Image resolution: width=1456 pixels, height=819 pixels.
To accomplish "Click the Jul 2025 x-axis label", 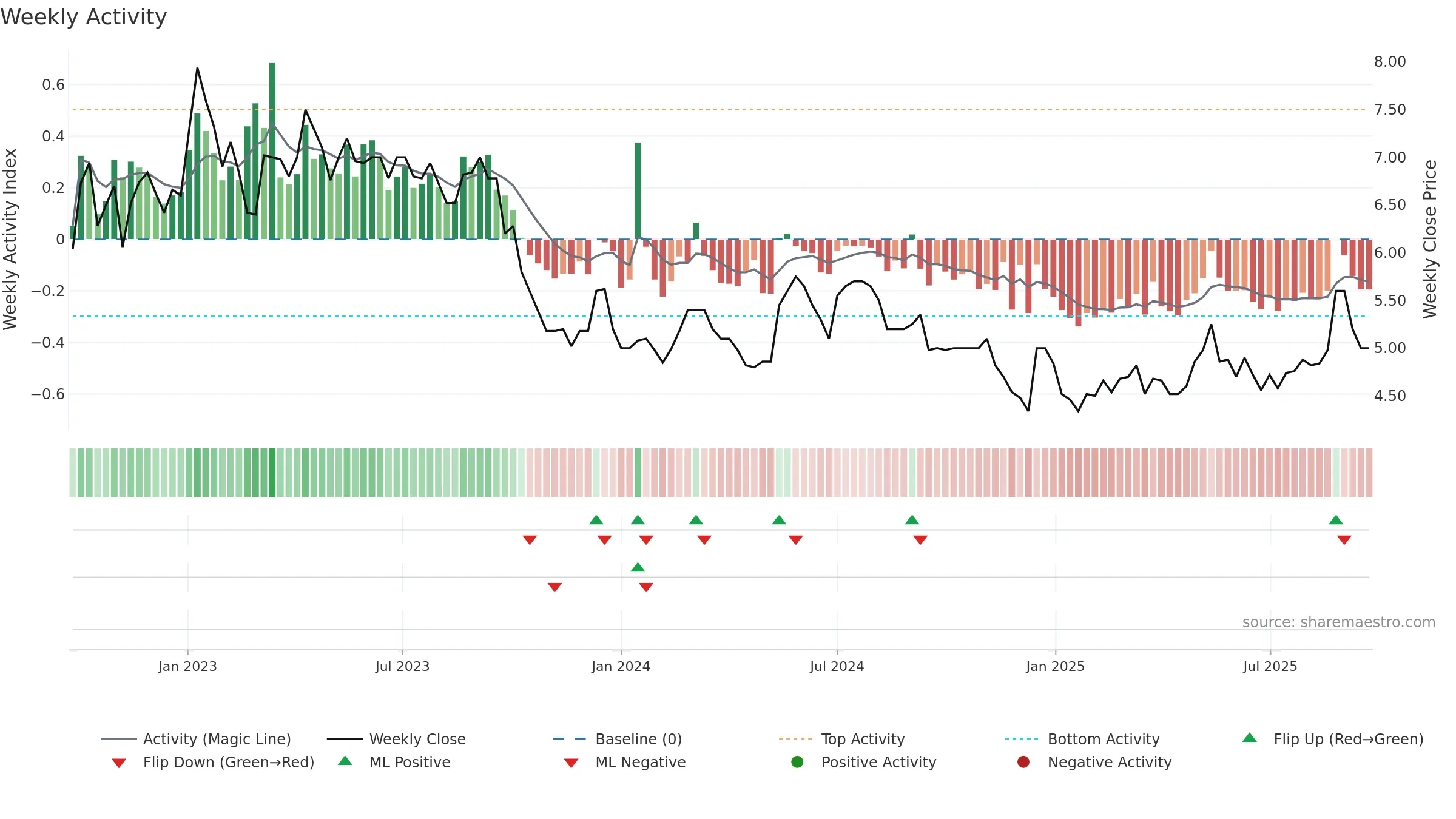I will click(1270, 666).
